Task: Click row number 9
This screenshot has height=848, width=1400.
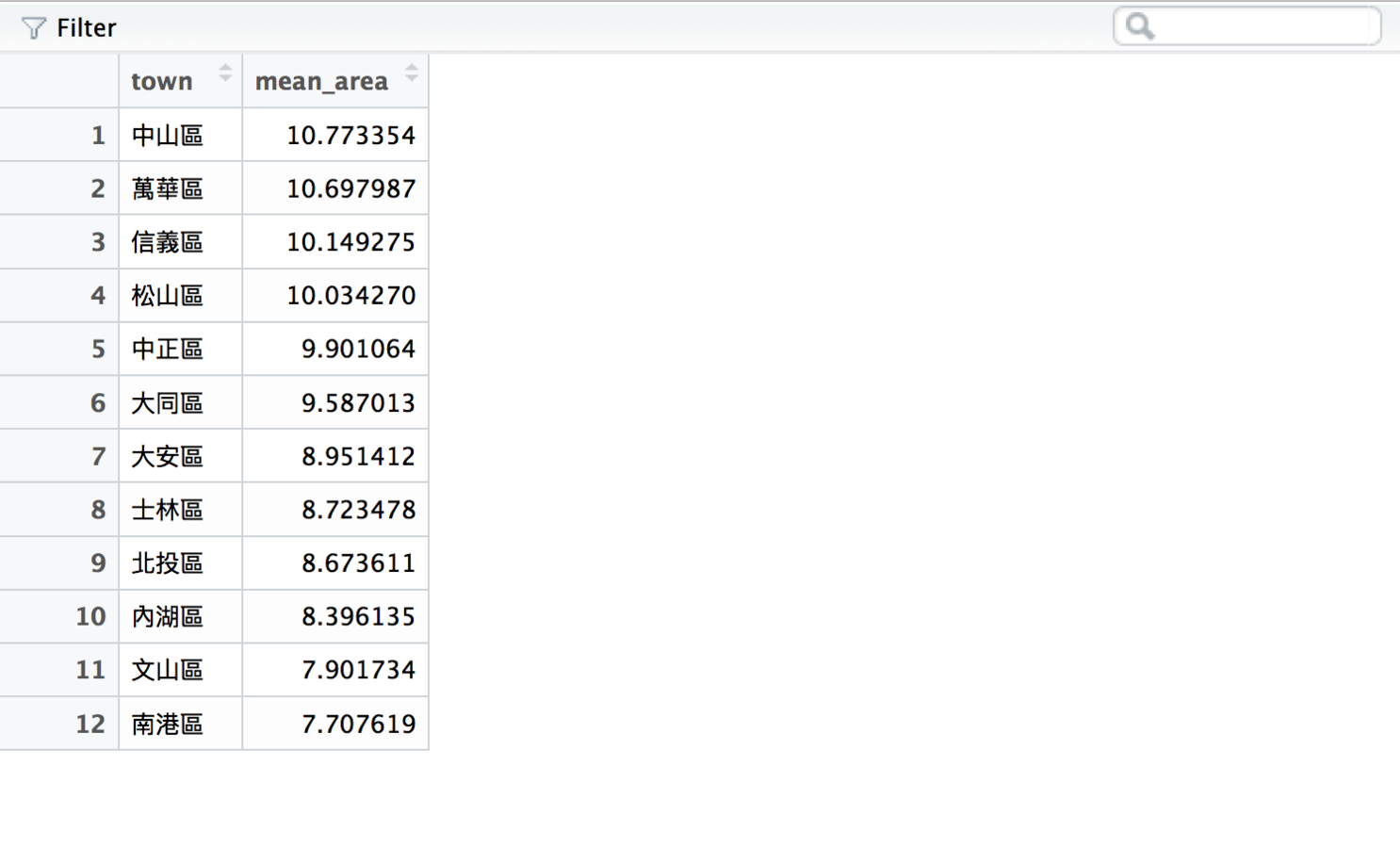Action: click(98, 563)
